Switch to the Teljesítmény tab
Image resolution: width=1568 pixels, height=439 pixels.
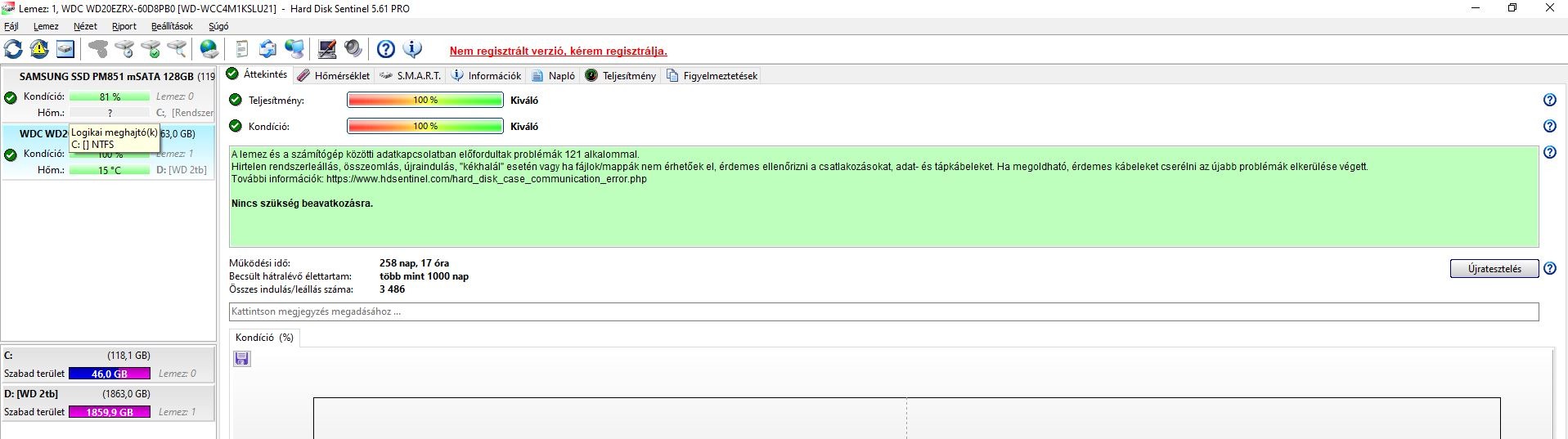pyautogui.click(x=621, y=75)
